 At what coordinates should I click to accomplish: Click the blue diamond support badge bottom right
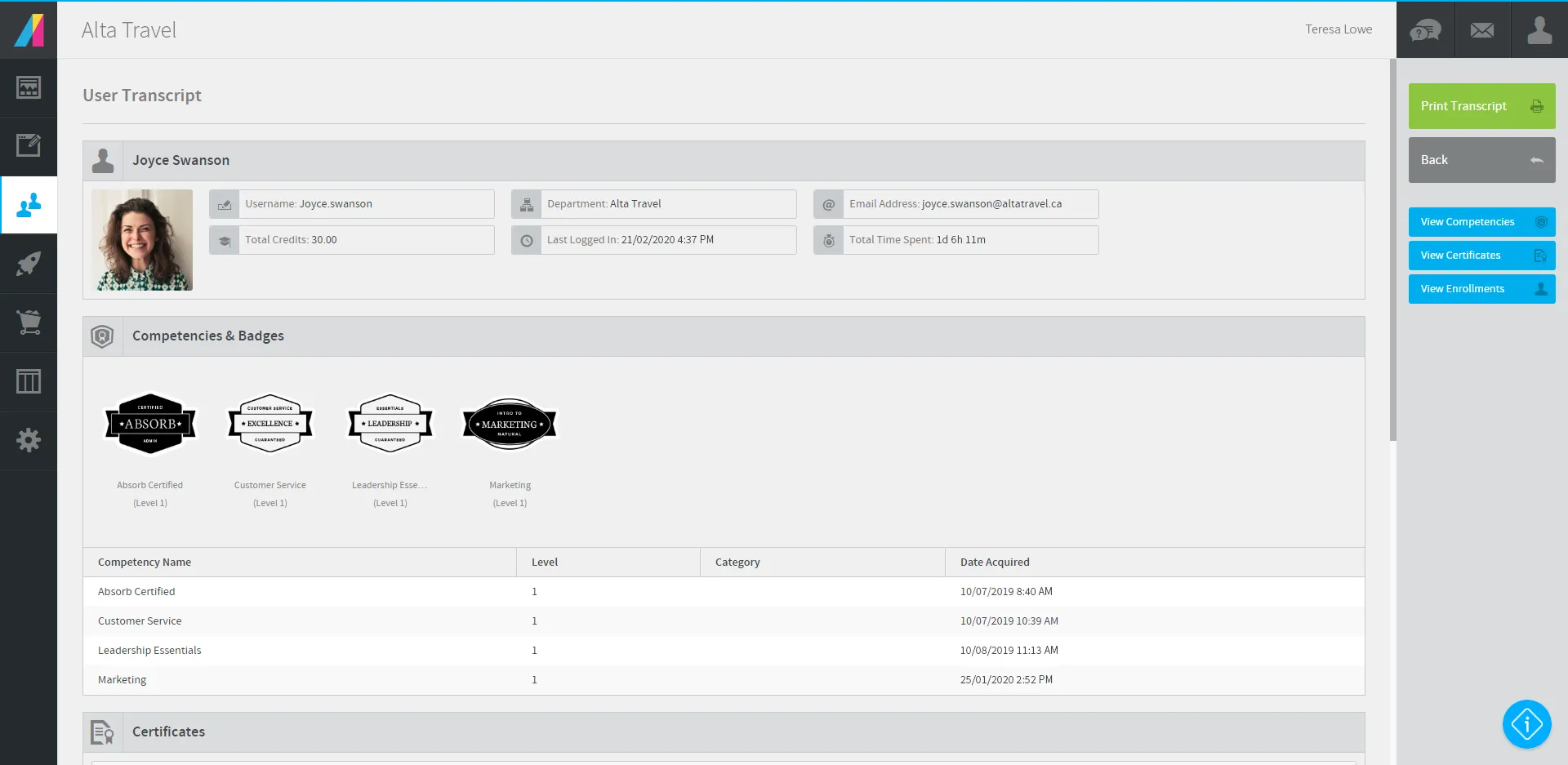(x=1526, y=724)
